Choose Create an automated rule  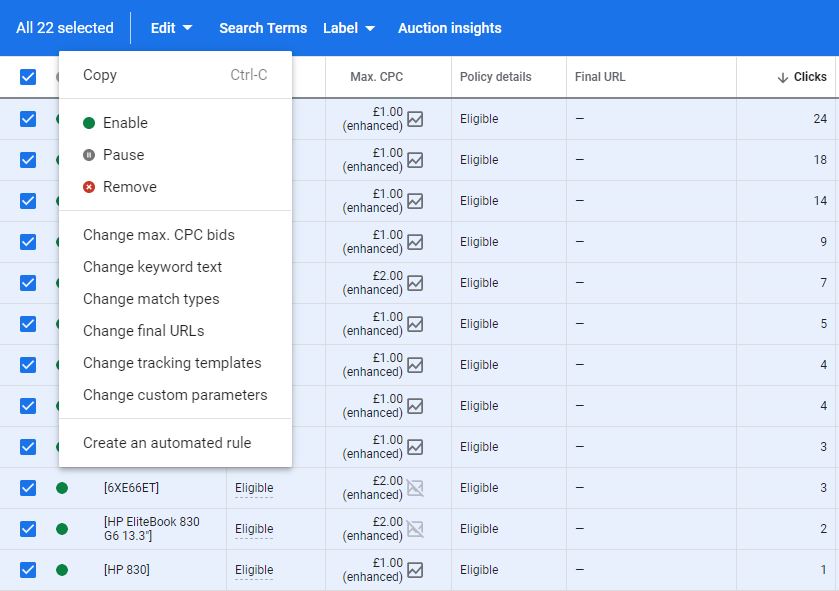(167, 443)
